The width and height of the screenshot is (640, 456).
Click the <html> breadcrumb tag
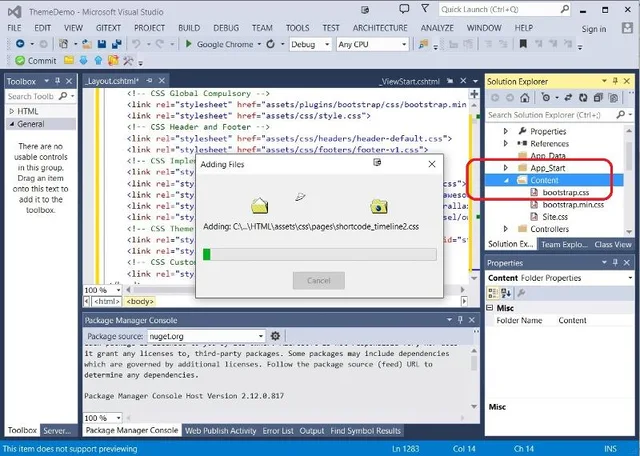(107, 301)
